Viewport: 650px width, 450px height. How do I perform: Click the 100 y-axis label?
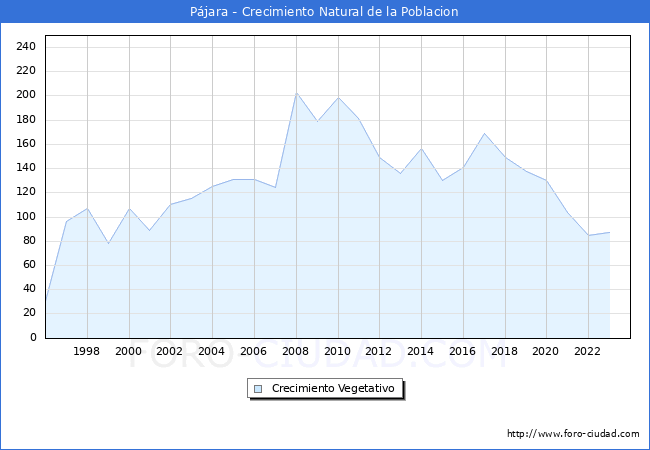point(27,217)
